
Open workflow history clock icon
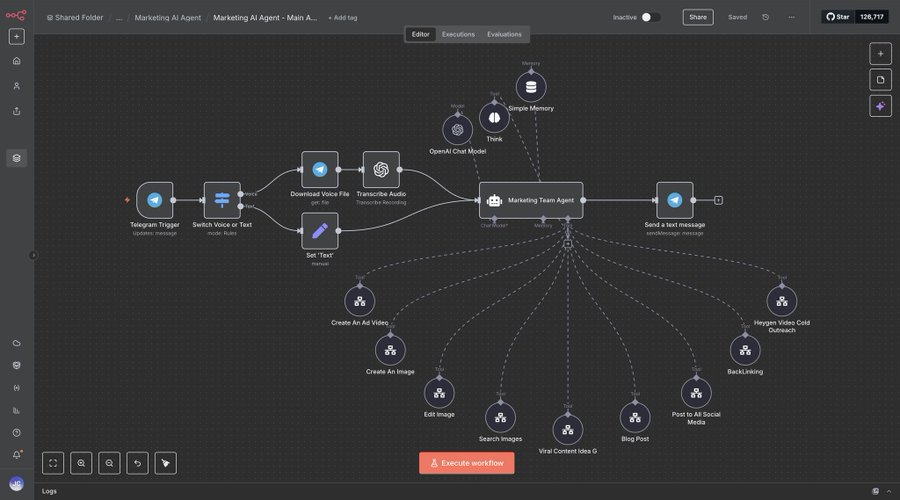click(766, 17)
